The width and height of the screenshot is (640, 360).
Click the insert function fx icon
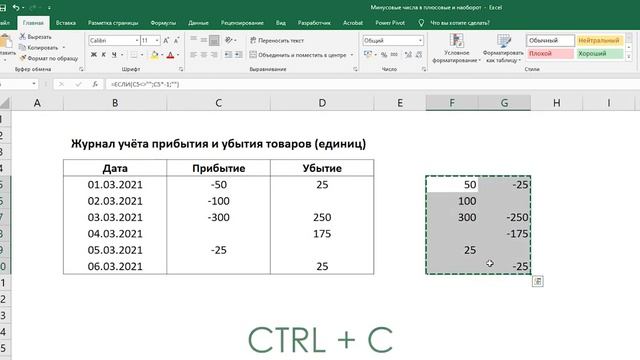coord(95,84)
